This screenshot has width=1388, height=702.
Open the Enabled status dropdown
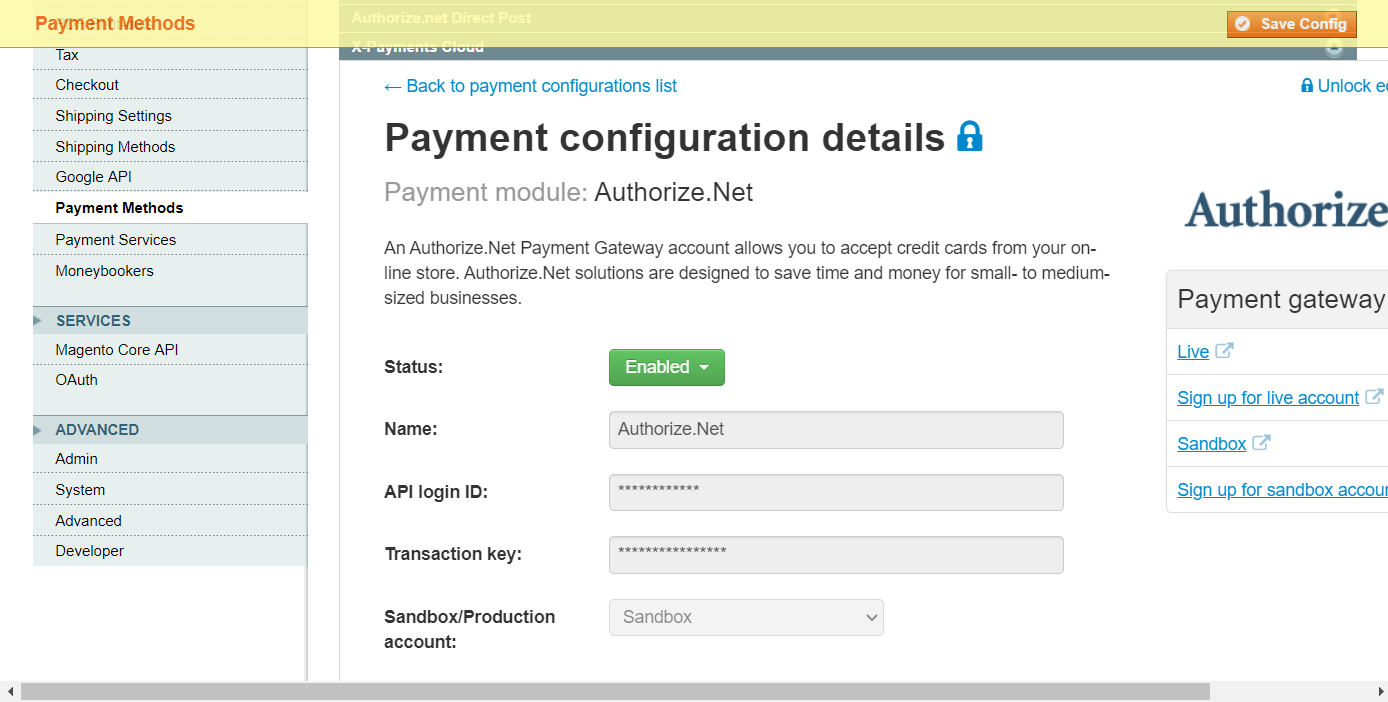click(x=667, y=367)
